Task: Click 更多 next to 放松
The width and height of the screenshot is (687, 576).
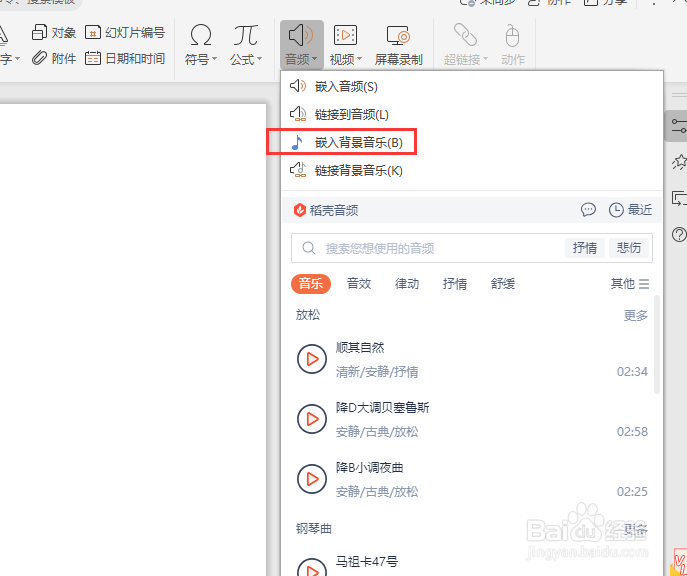Action: (635, 315)
